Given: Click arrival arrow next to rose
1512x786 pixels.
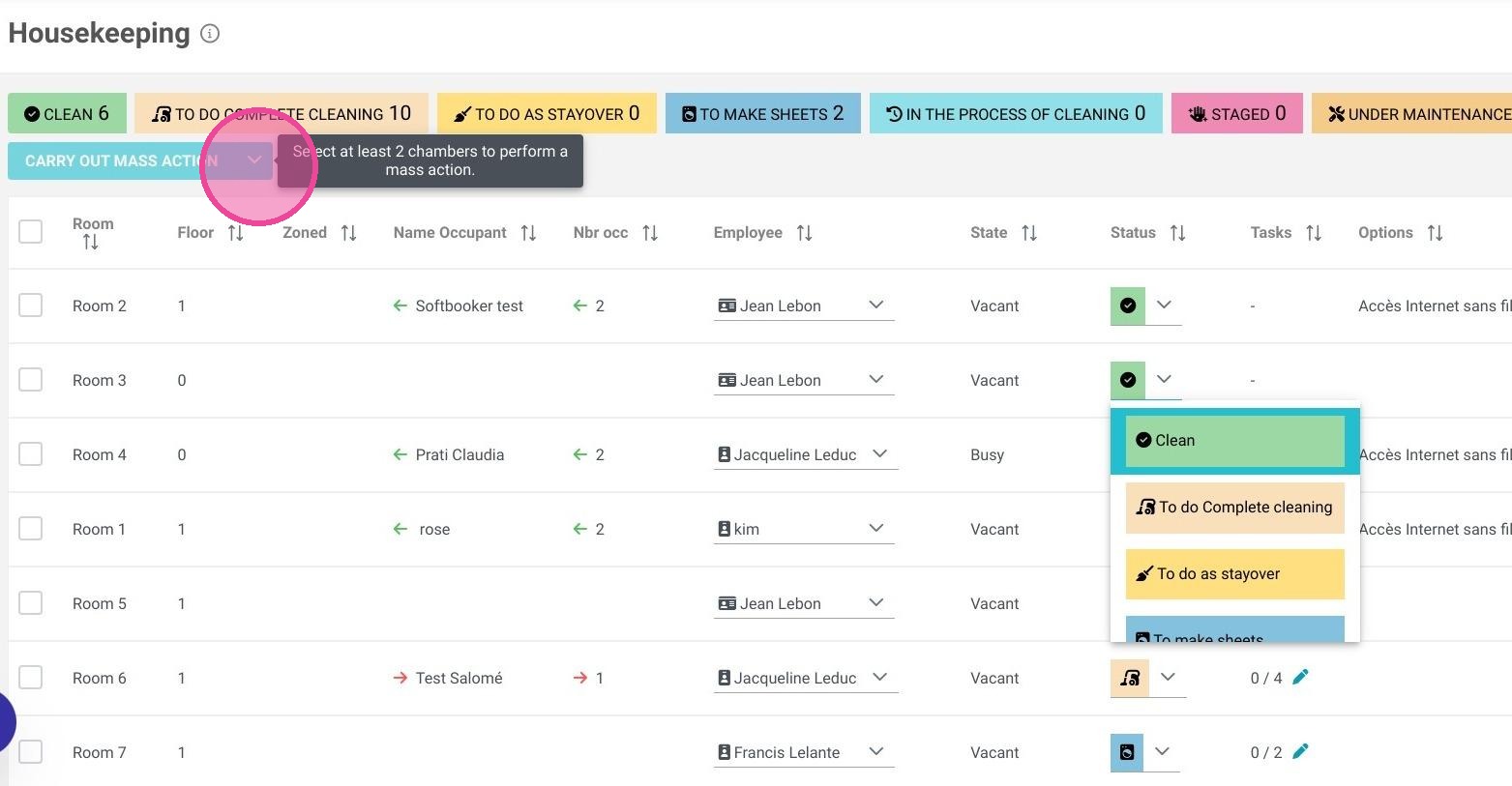Looking at the screenshot, I should point(400,529).
